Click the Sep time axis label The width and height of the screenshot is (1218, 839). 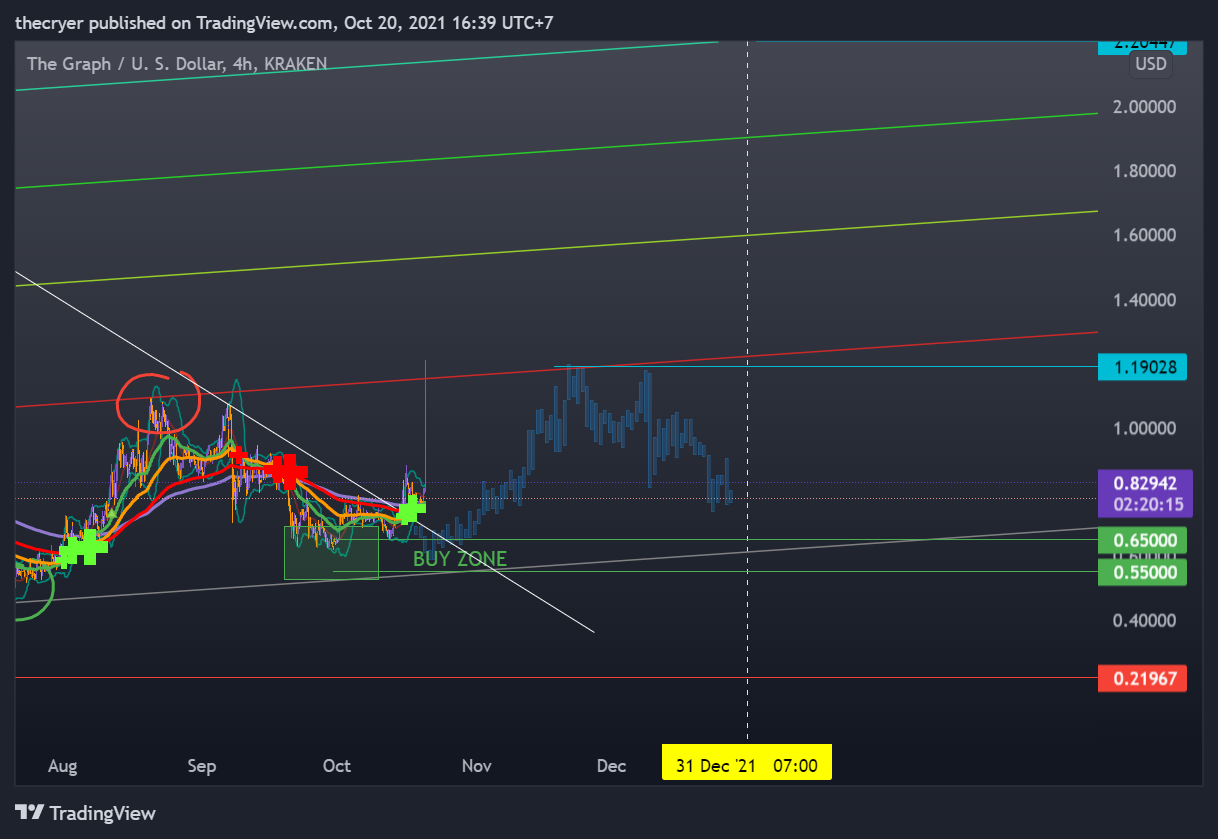pyautogui.click(x=202, y=766)
